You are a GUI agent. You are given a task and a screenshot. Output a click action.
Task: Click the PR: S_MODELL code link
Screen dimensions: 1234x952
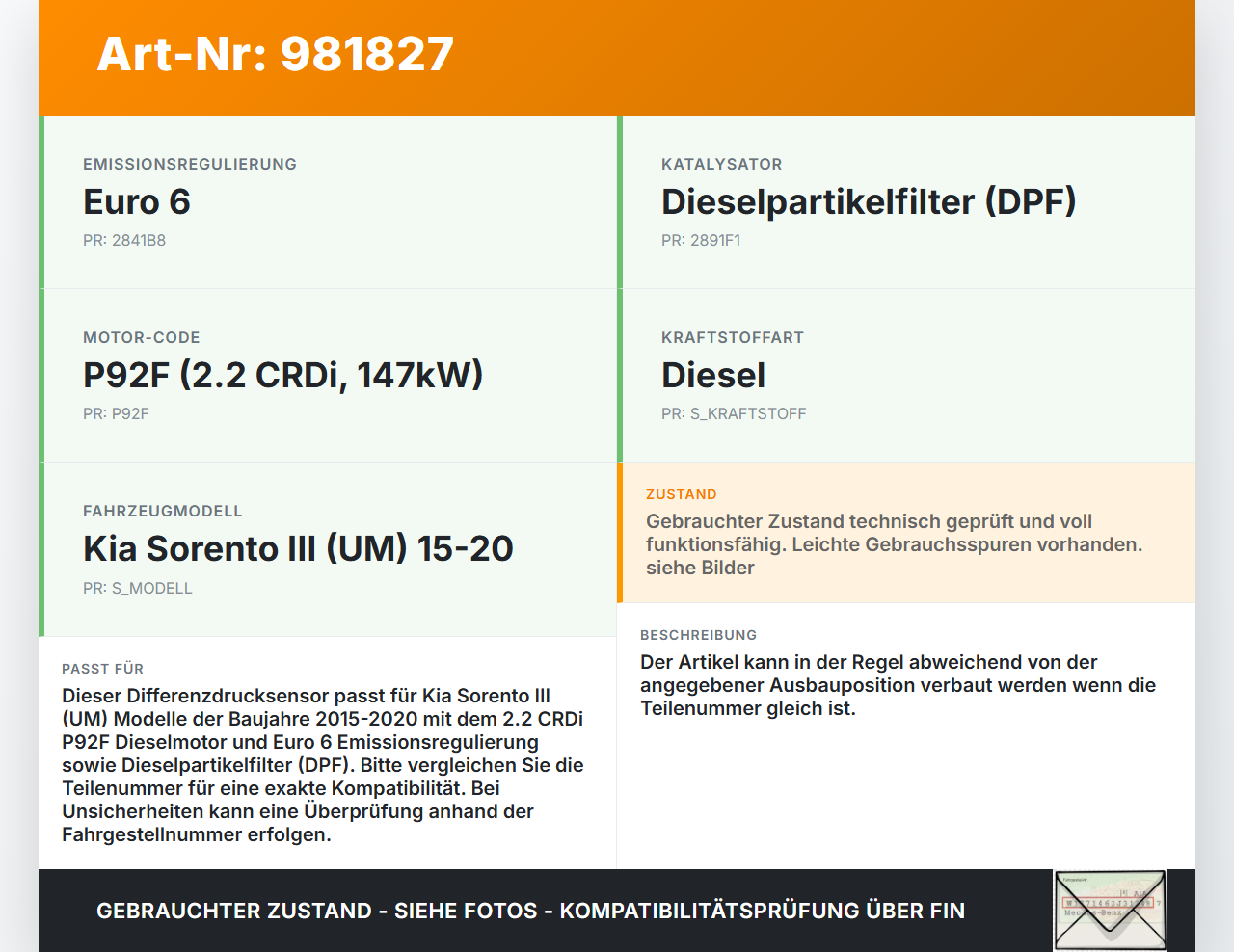[x=138, y=587]
